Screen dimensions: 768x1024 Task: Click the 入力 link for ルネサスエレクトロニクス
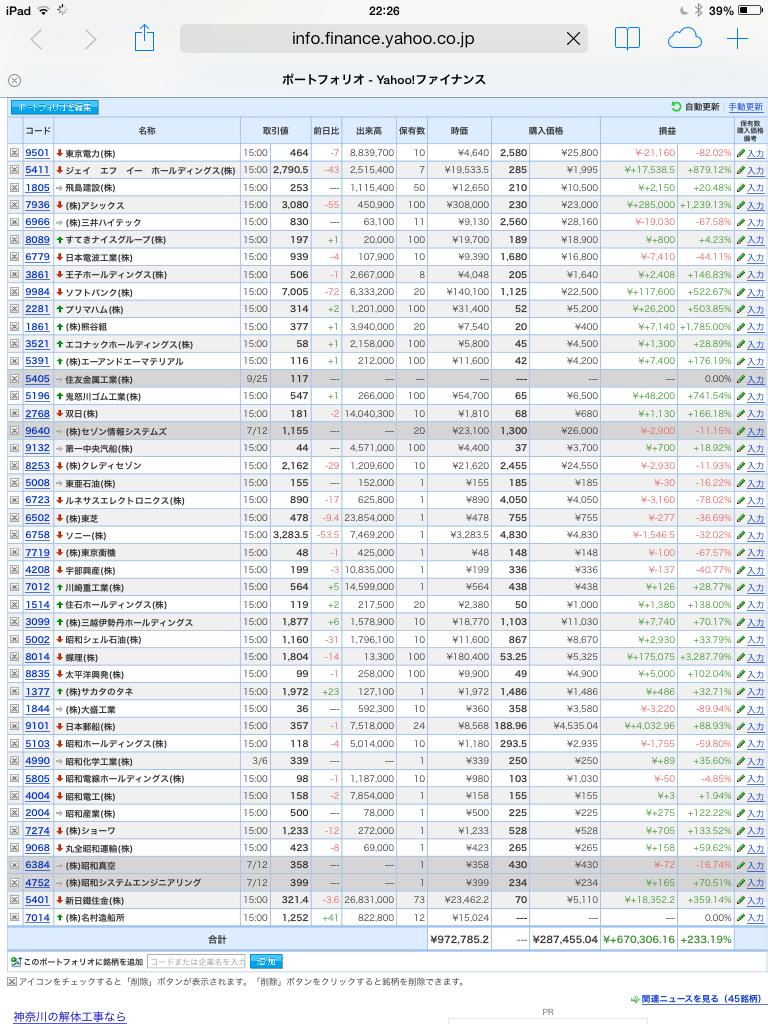[x=756, y=501]
